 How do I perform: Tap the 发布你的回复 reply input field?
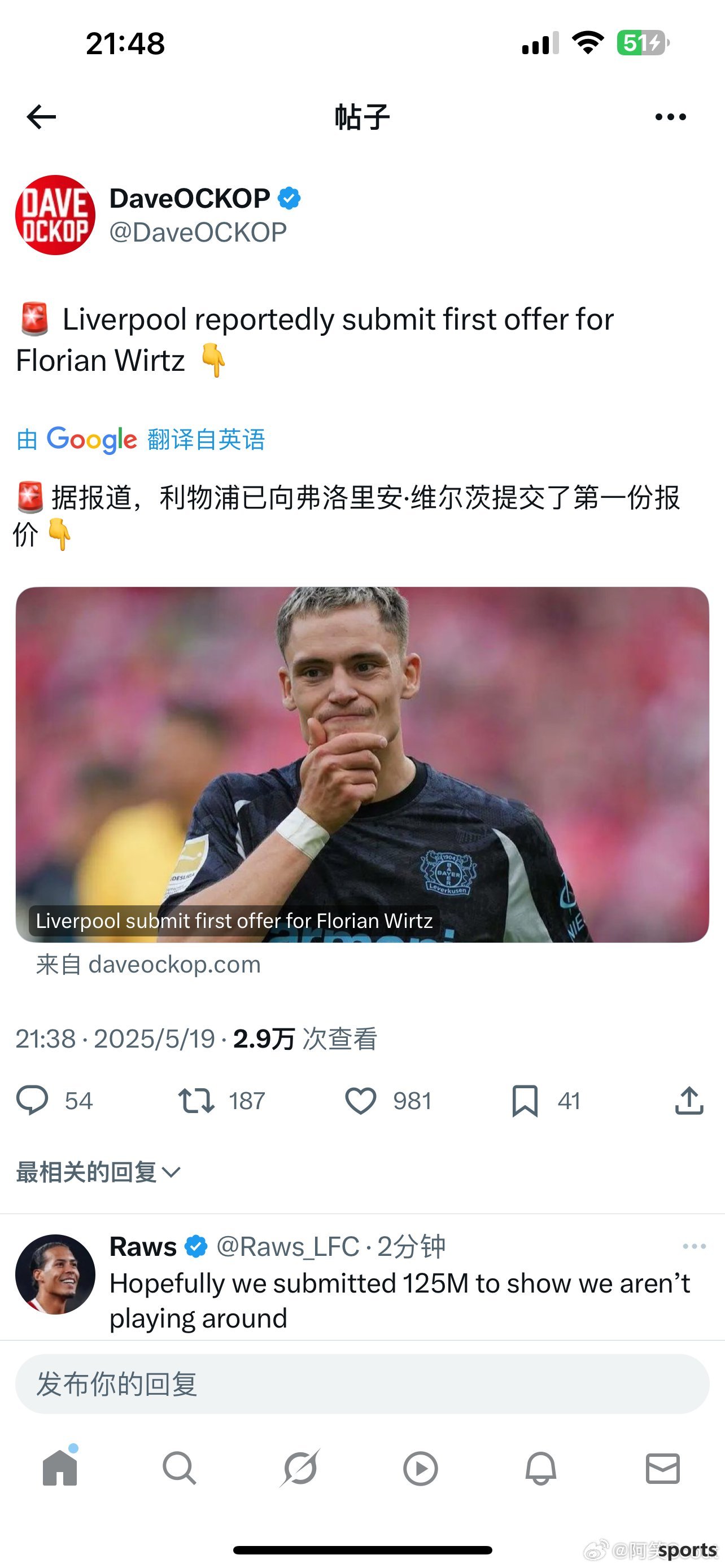pyautogui.click(x=362, y=1384)
